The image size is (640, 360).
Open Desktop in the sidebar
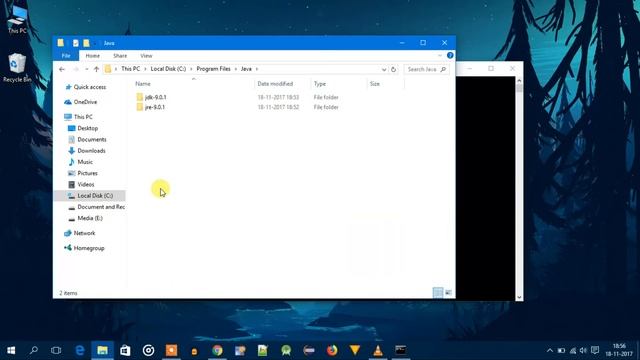click(x=87, y=128)
